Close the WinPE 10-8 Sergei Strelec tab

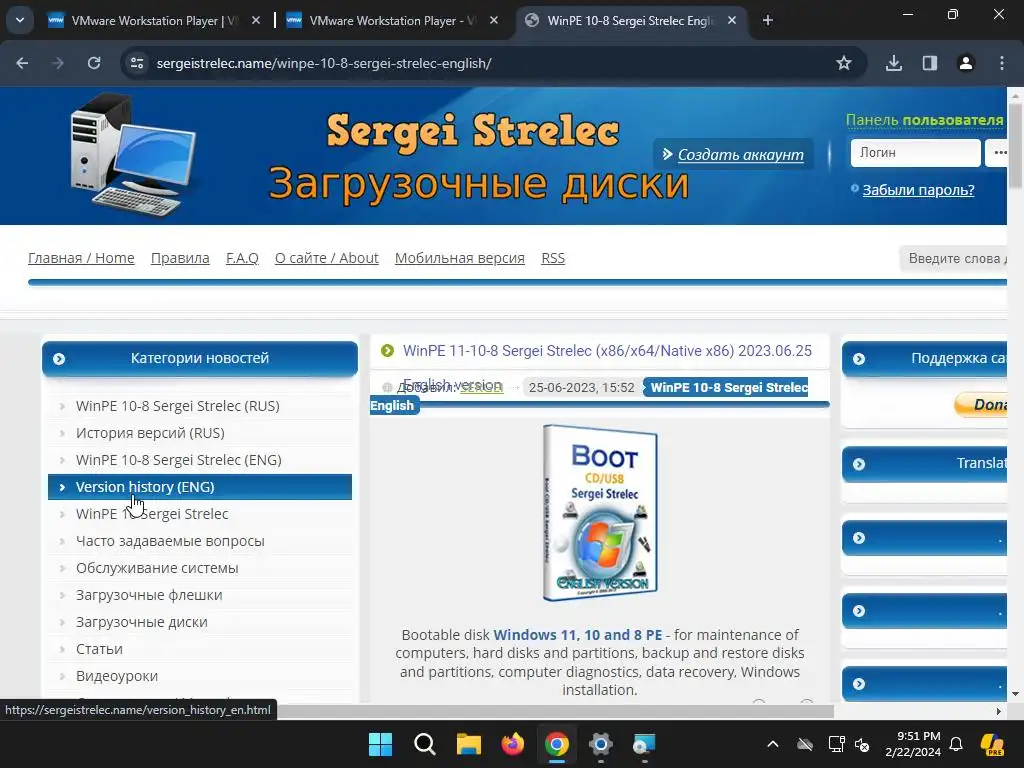point(731,21)
